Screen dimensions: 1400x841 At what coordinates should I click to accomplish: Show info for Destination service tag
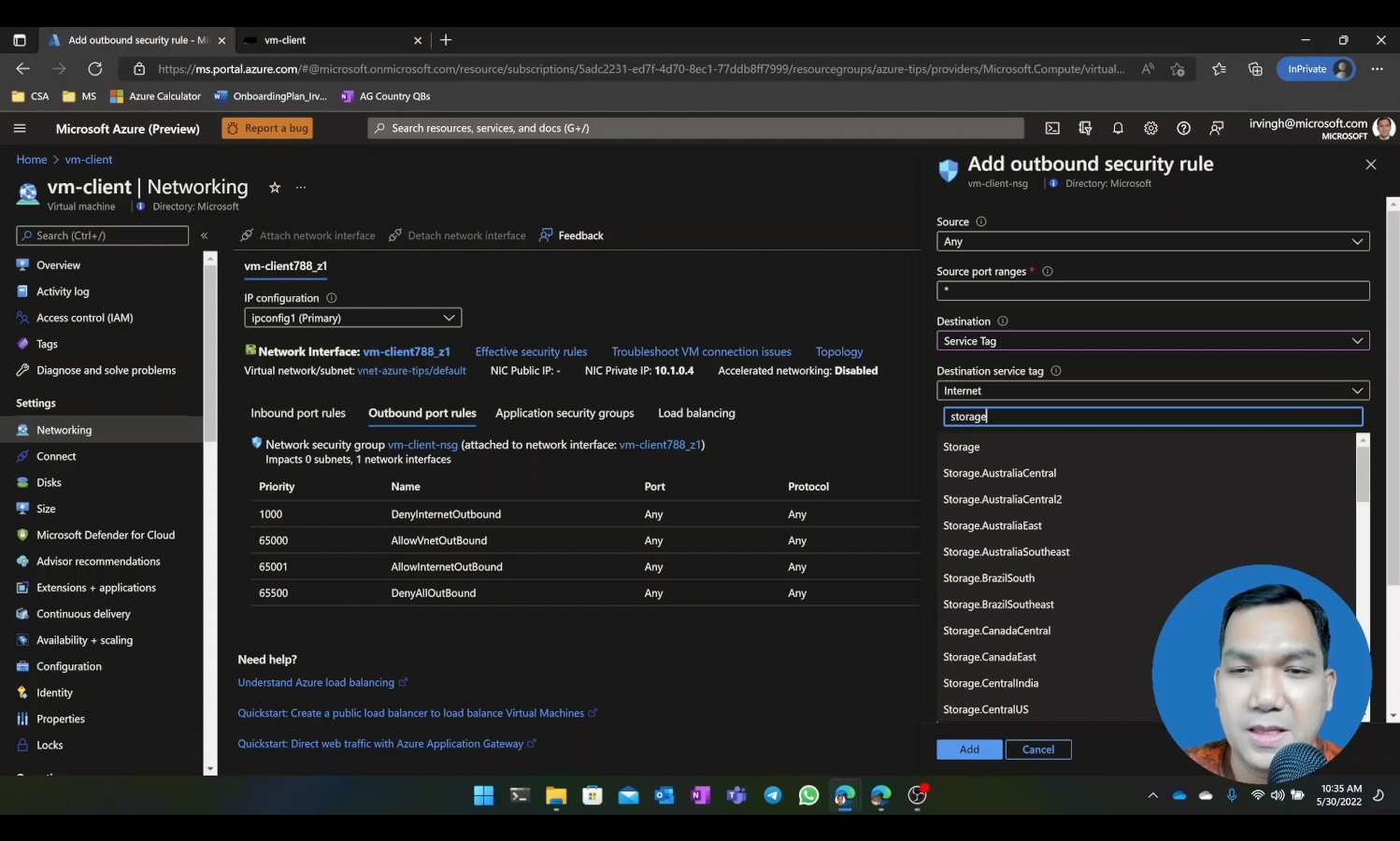pos(1056,370)
